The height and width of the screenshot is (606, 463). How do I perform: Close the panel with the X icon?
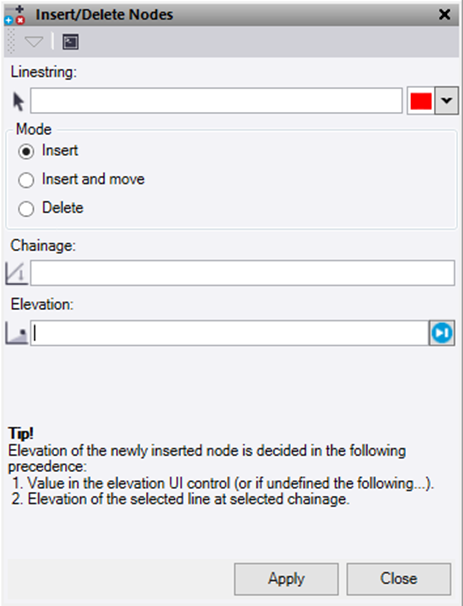[x=445, y=15]
